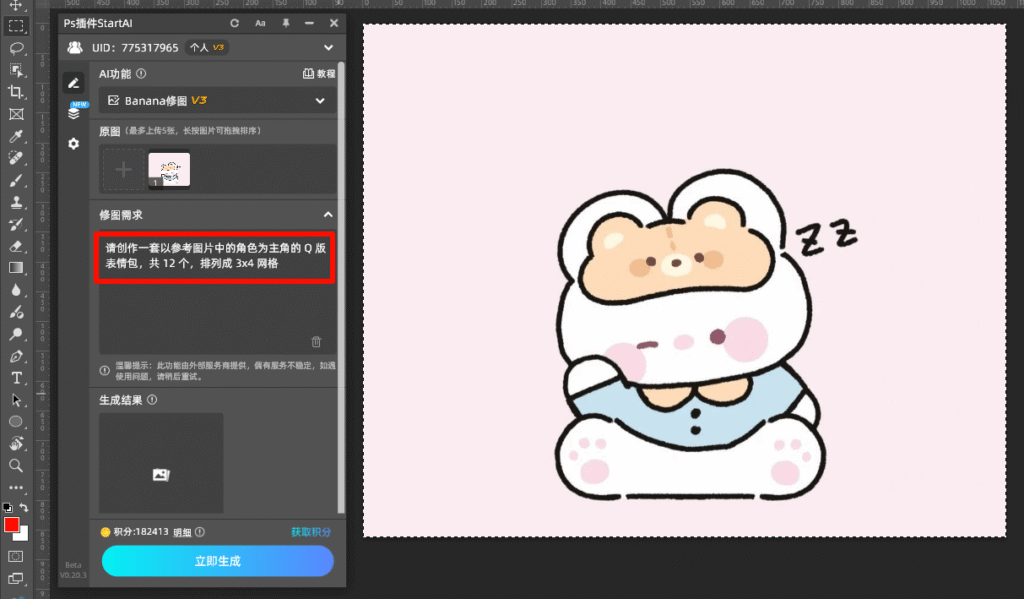Select the uploaded bear image thumbnail

(x=170, y=168)
